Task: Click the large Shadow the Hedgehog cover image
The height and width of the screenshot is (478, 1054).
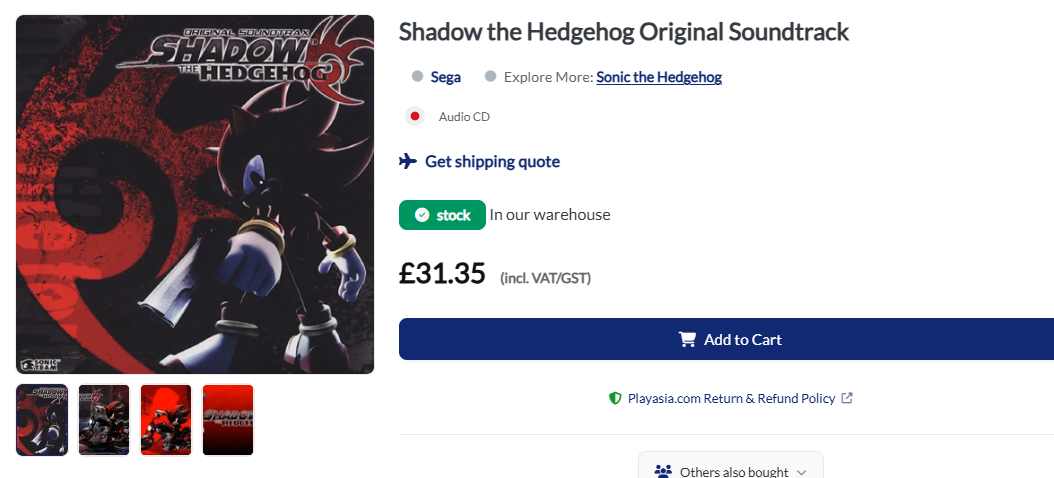Action: click(x=195, y=195)
